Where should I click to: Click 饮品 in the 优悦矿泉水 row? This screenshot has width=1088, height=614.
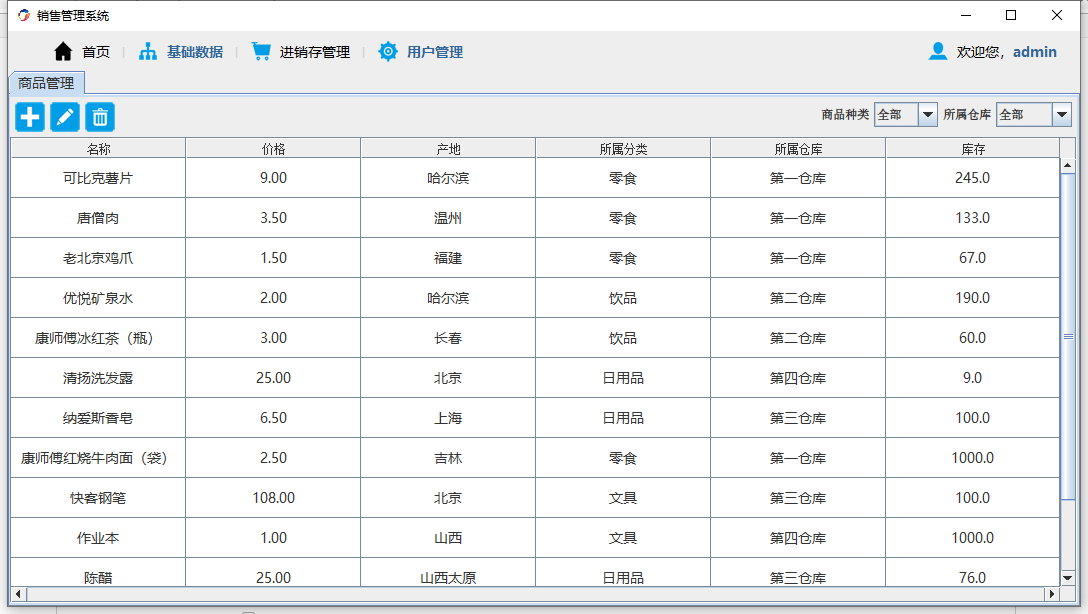[x=623, y=298]
